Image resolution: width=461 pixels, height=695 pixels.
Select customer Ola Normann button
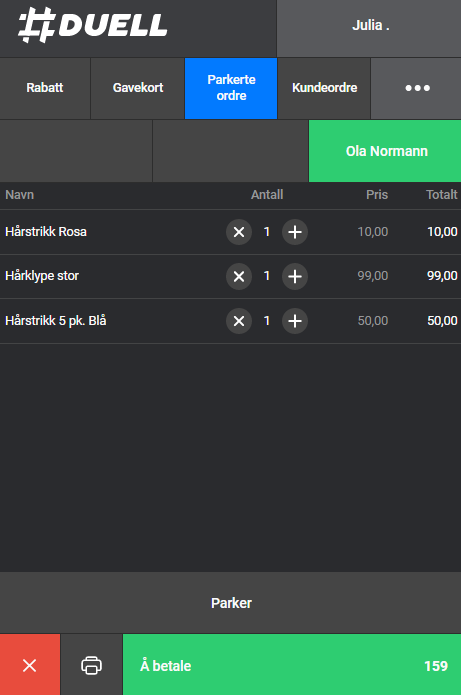click(x=385, y=151)
